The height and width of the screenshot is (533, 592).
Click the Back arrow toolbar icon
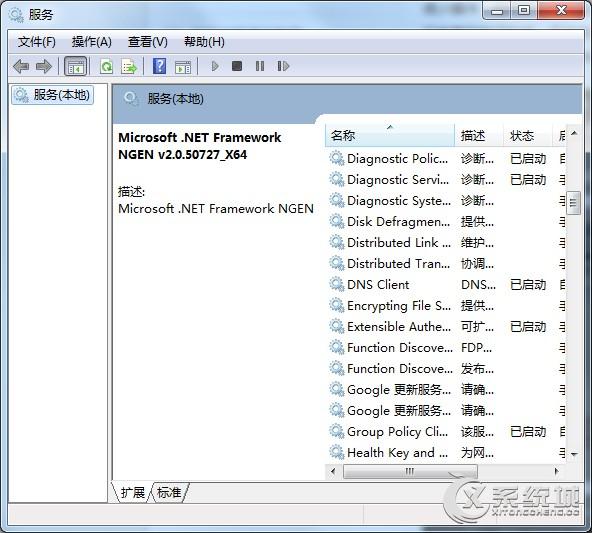point(21,66)
